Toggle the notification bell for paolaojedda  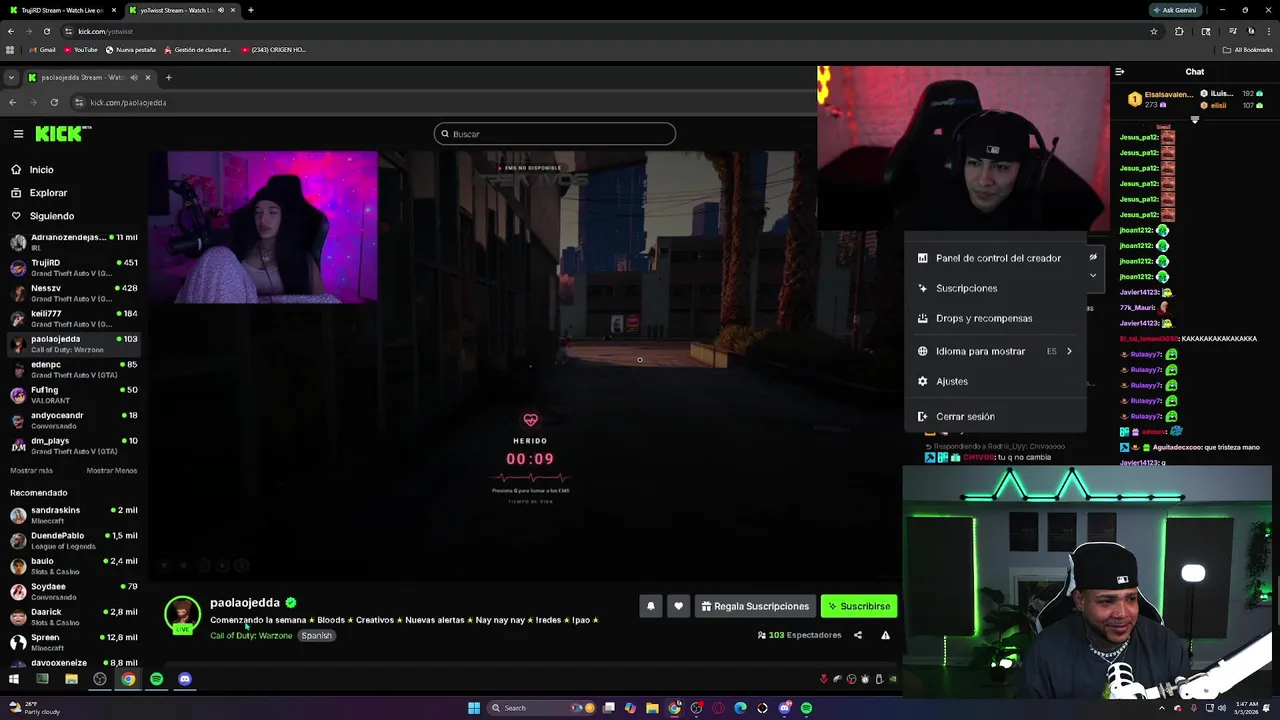pyautogui.click(x=650, y=606)
